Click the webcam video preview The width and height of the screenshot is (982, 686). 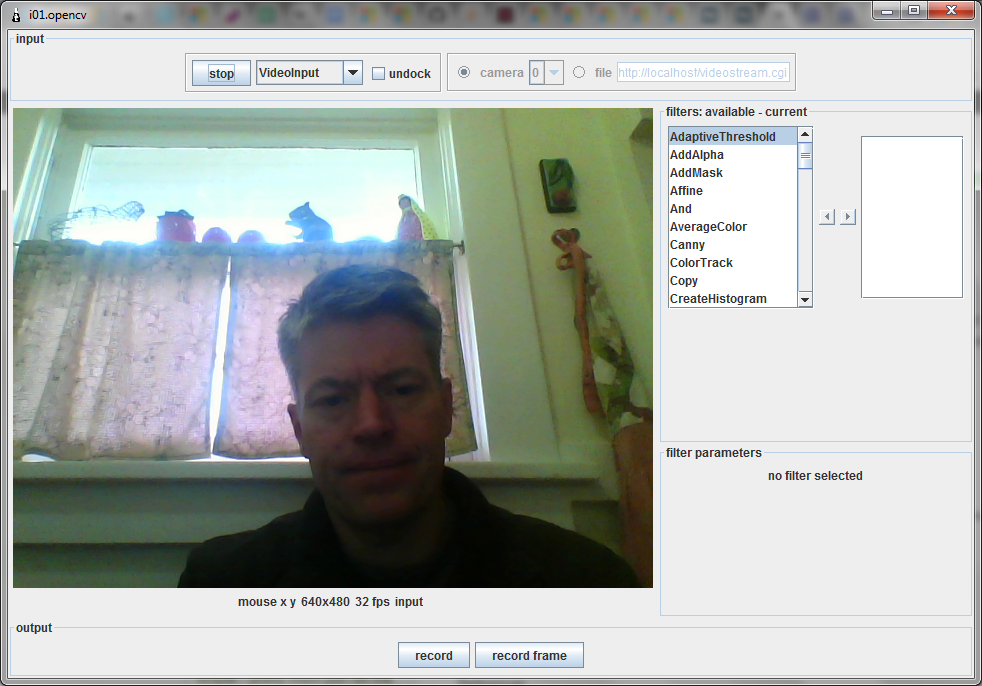333,348
